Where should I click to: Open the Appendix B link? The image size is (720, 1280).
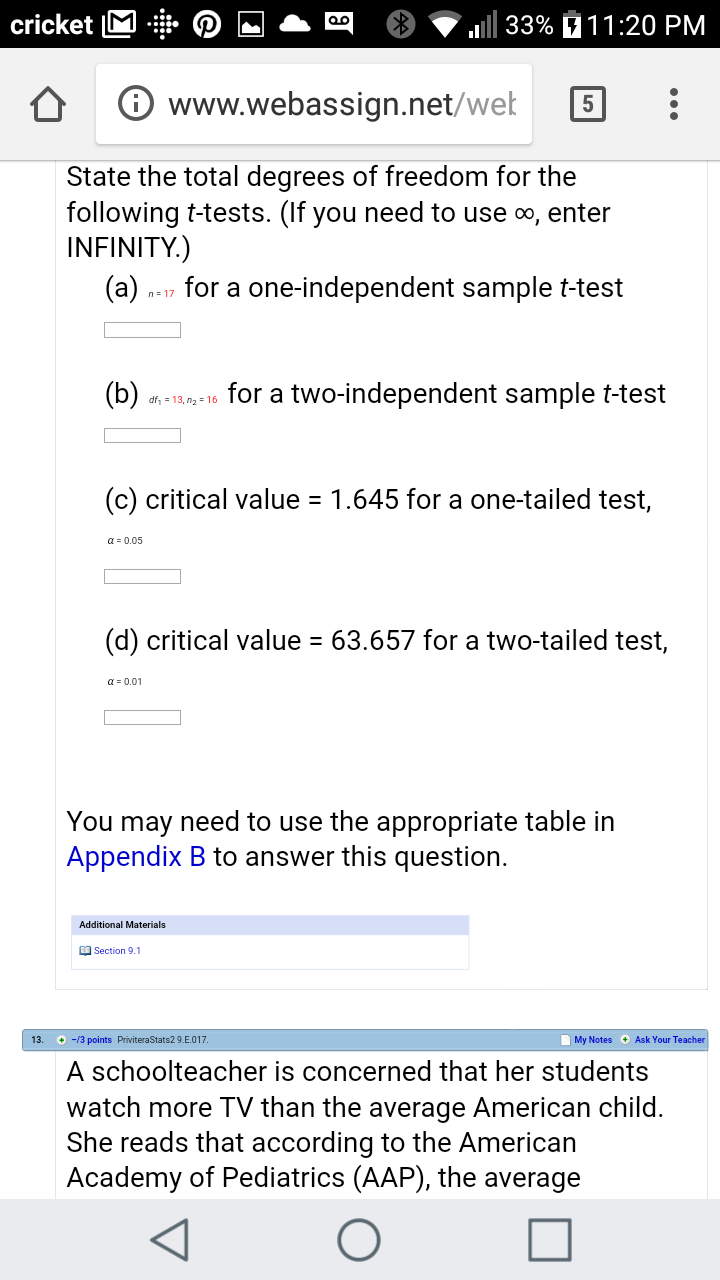coord(136,857)
